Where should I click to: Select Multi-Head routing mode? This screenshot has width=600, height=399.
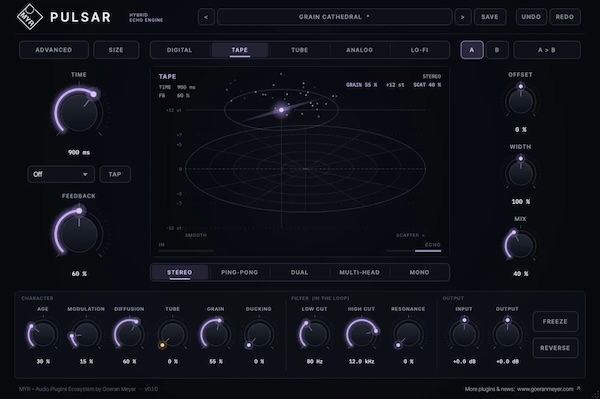(x=359, y=272)
